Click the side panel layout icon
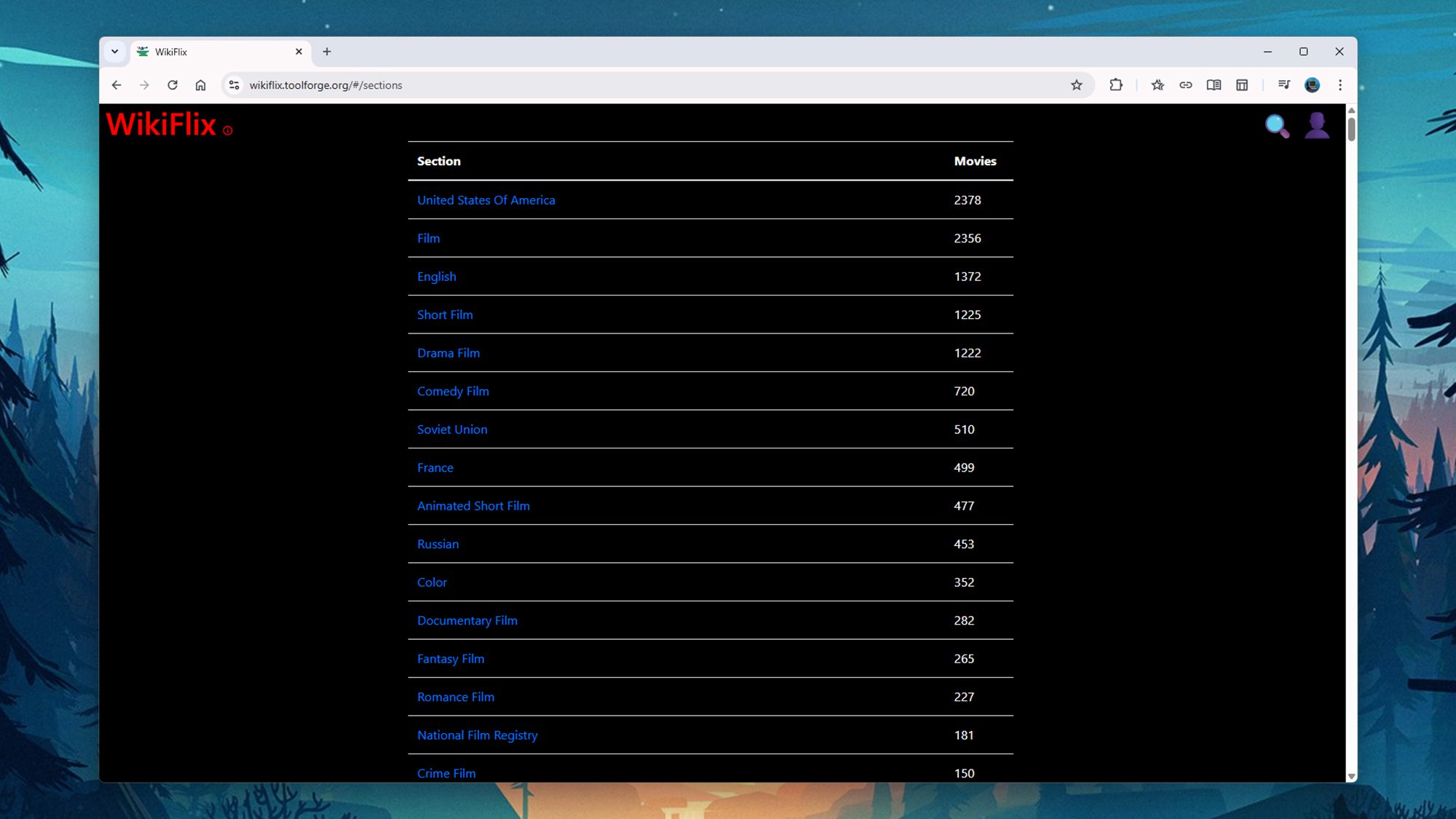 pyautogui.click(x=1241, y=84)
